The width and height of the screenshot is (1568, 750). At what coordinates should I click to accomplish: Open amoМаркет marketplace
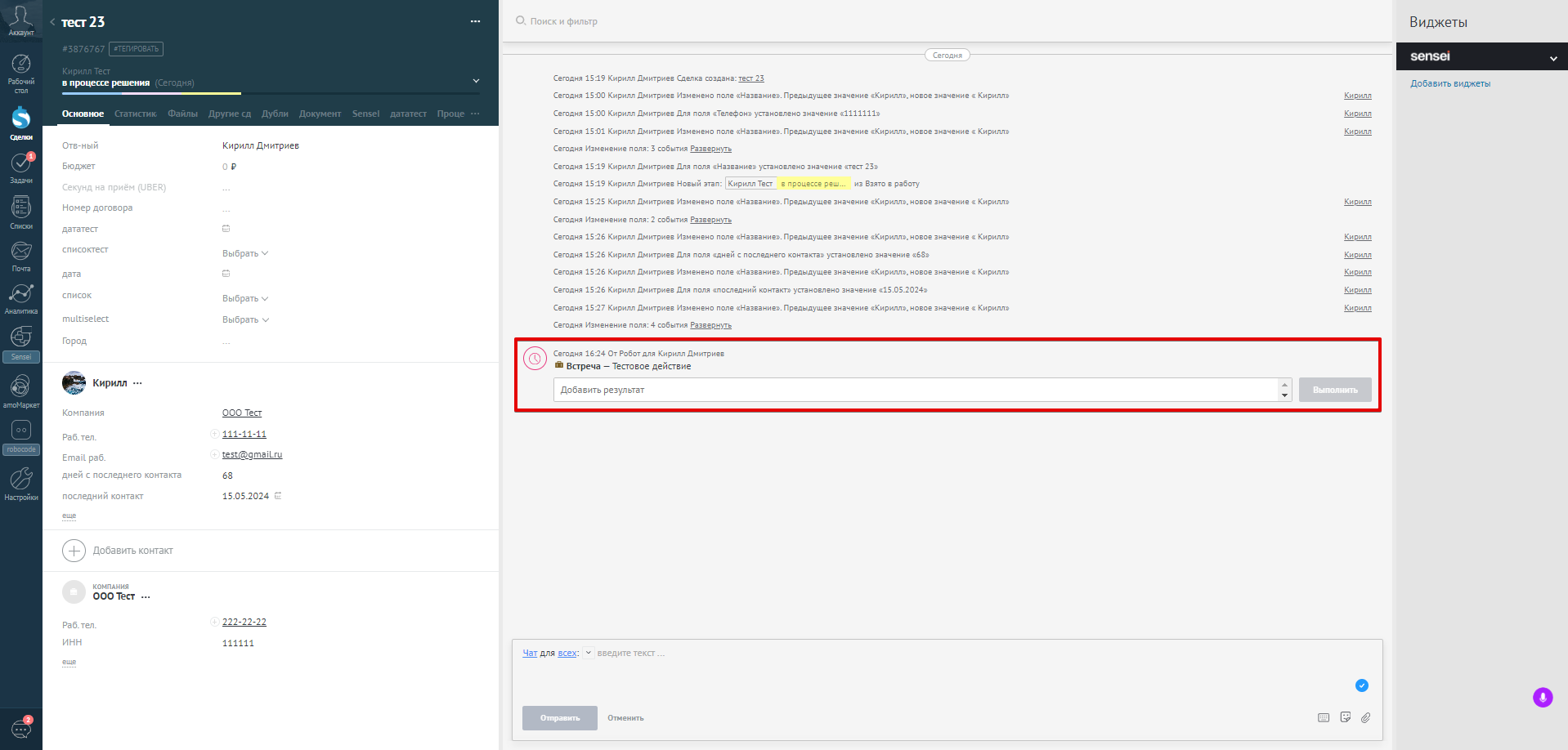pyautogui.click(x=21, y=391)
